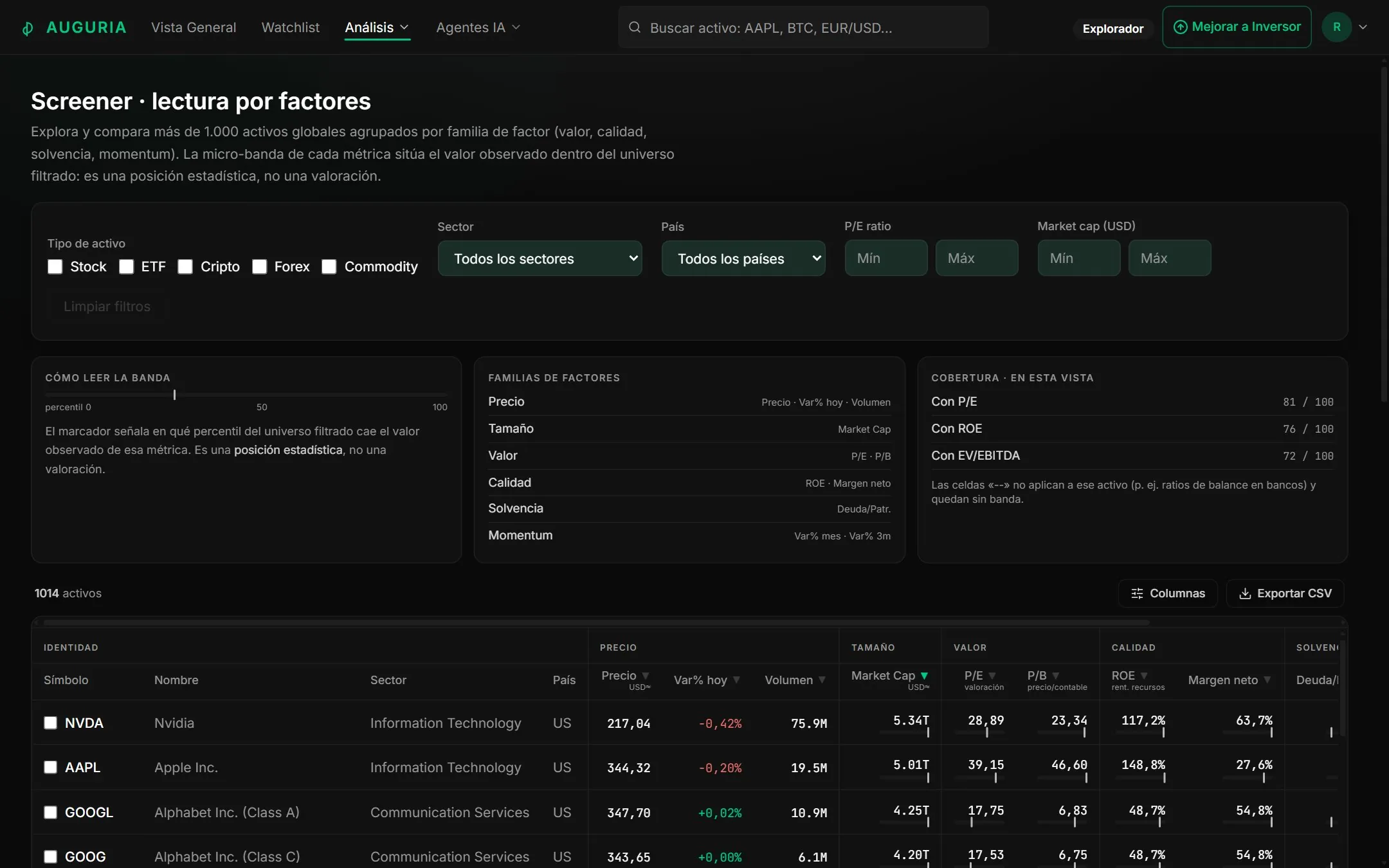Open the Columnas selector

(x=1168, y=593)
